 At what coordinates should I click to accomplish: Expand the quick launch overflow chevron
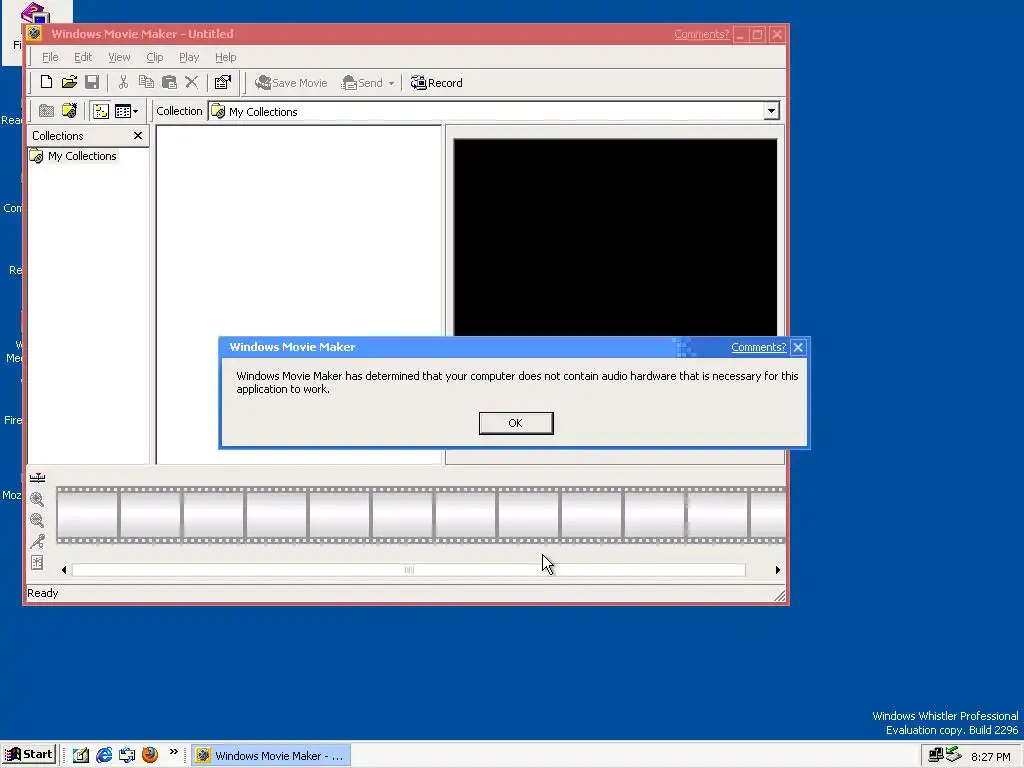pos(174,752)
